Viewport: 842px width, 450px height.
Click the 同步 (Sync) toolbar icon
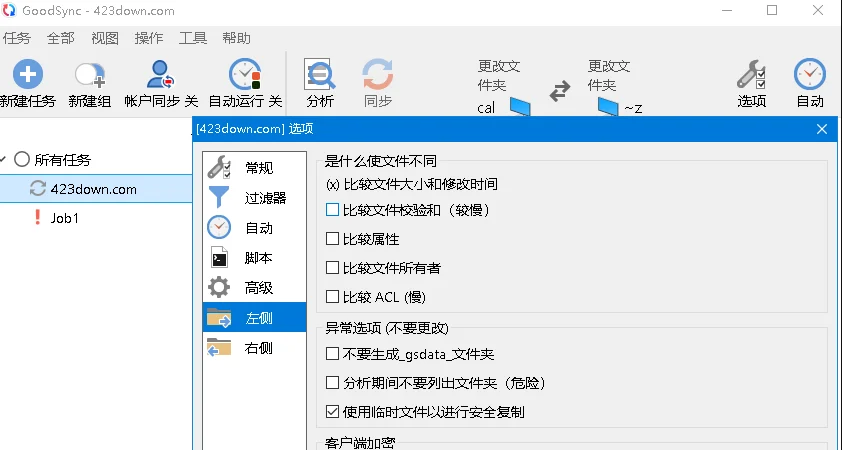pos(378,75)
